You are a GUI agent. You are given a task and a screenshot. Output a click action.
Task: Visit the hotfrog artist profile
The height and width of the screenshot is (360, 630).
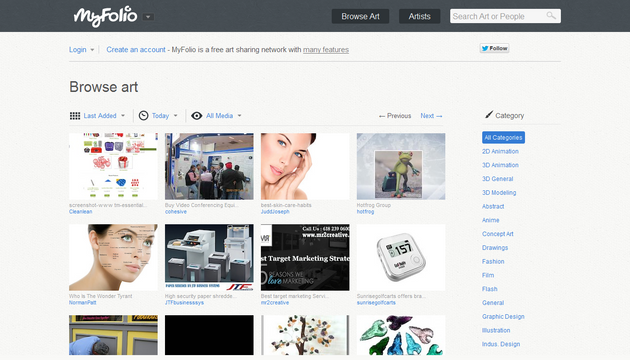click(365, 212)
